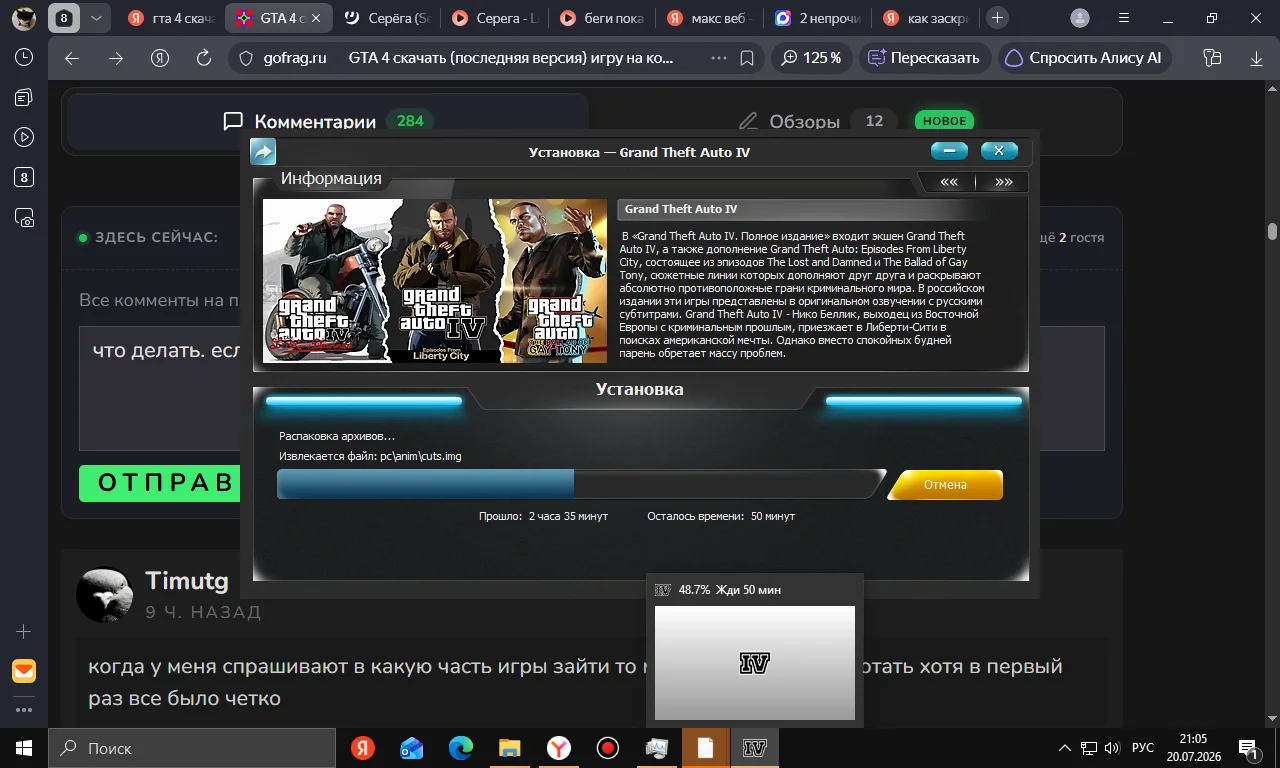Image resolution: width=1280 pixels, height=768 pixels.
Task: Open the browser downloads panel
Action: pos(1257,58)
